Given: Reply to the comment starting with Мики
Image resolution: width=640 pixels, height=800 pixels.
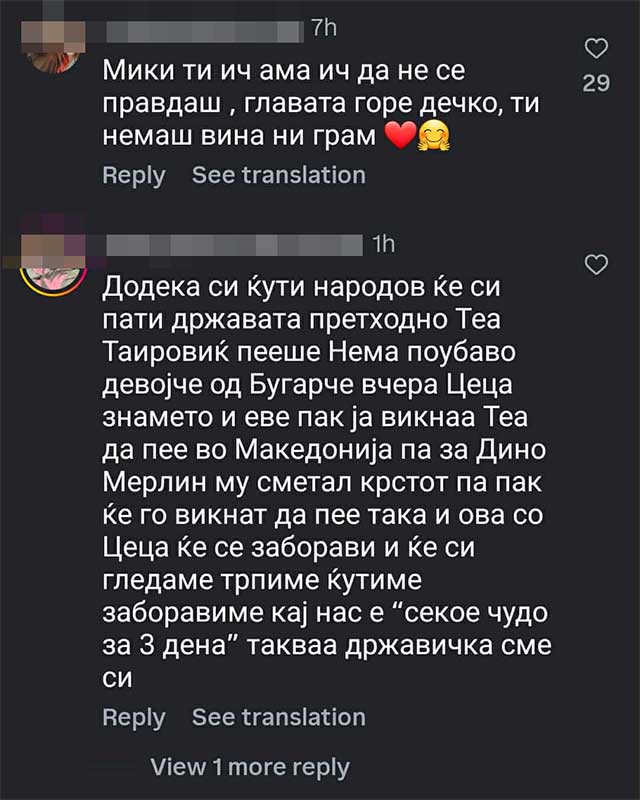Looking at the screenshot, I should point(133,176).
